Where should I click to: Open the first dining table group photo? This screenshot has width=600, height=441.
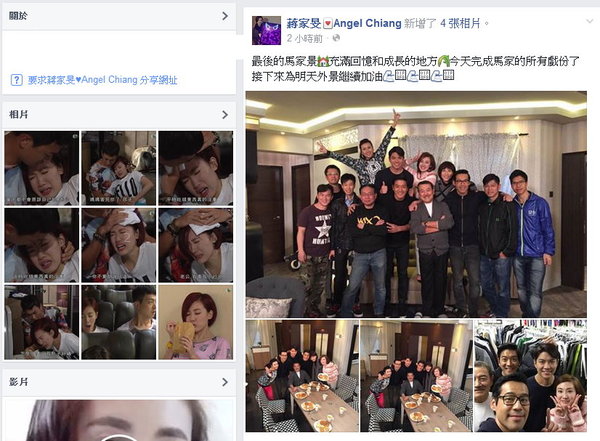[x=302, y=376]
